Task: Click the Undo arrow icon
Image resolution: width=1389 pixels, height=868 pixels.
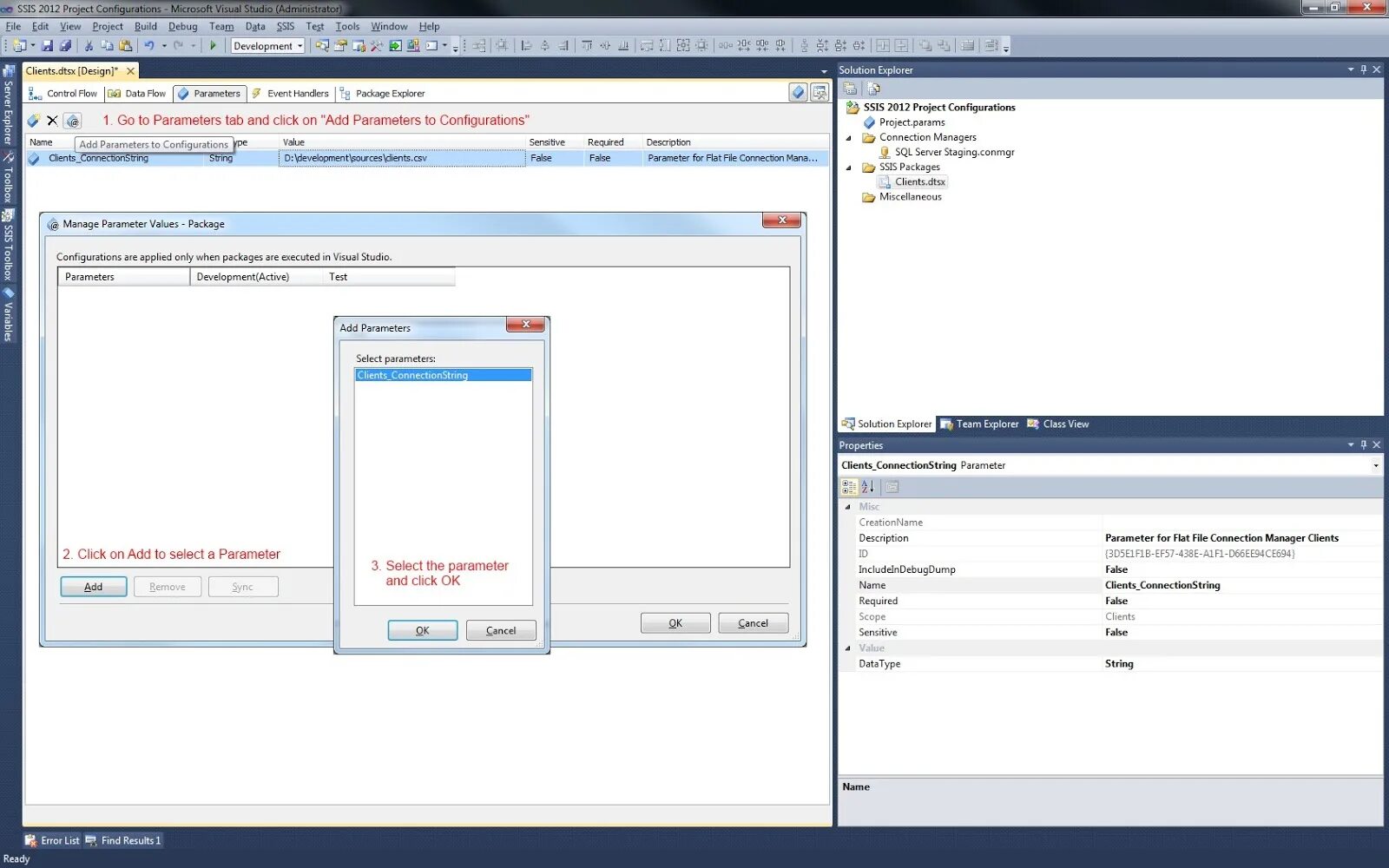Action: (149, 45)
